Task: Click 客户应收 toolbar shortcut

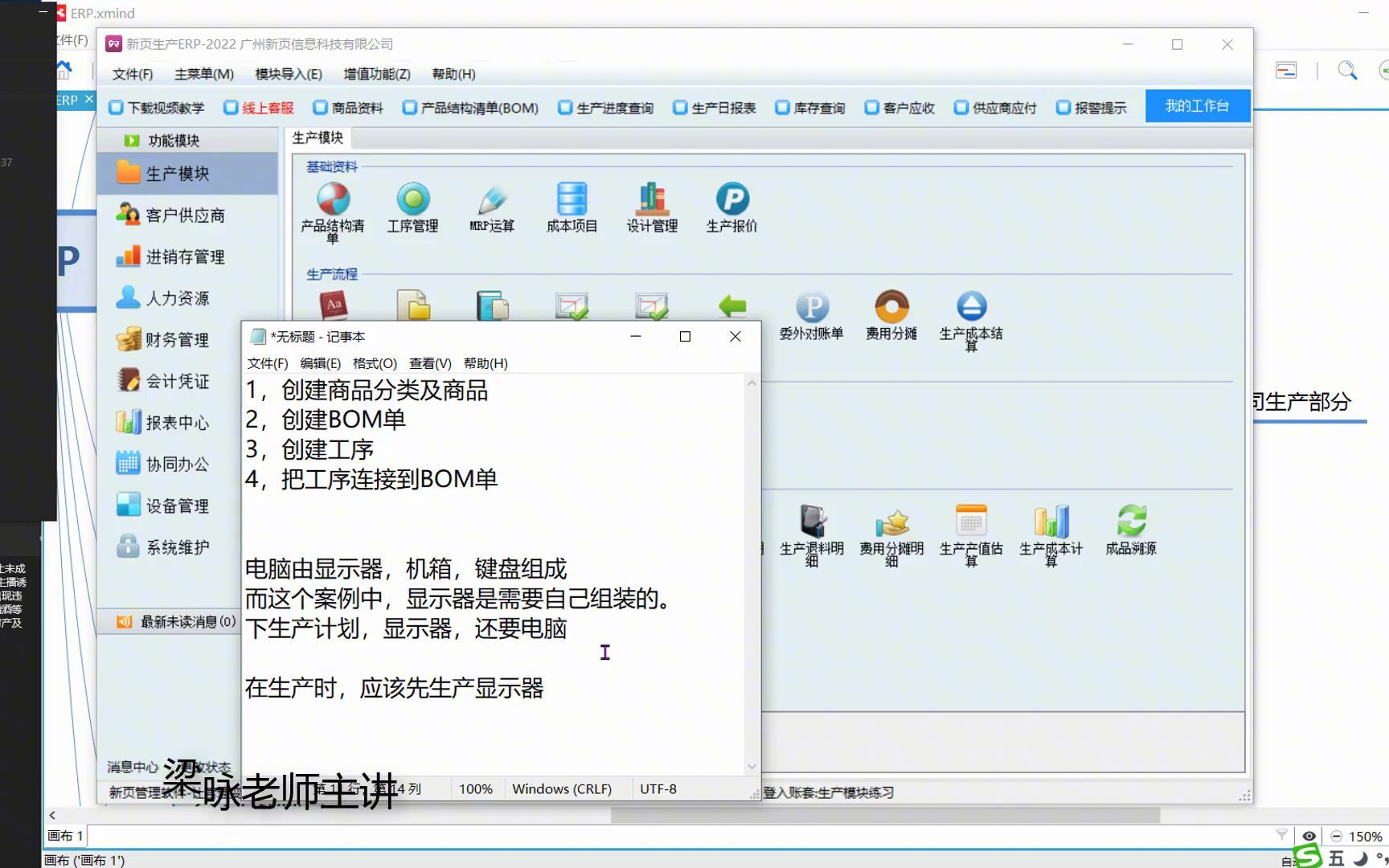Action: click(899, 108)
